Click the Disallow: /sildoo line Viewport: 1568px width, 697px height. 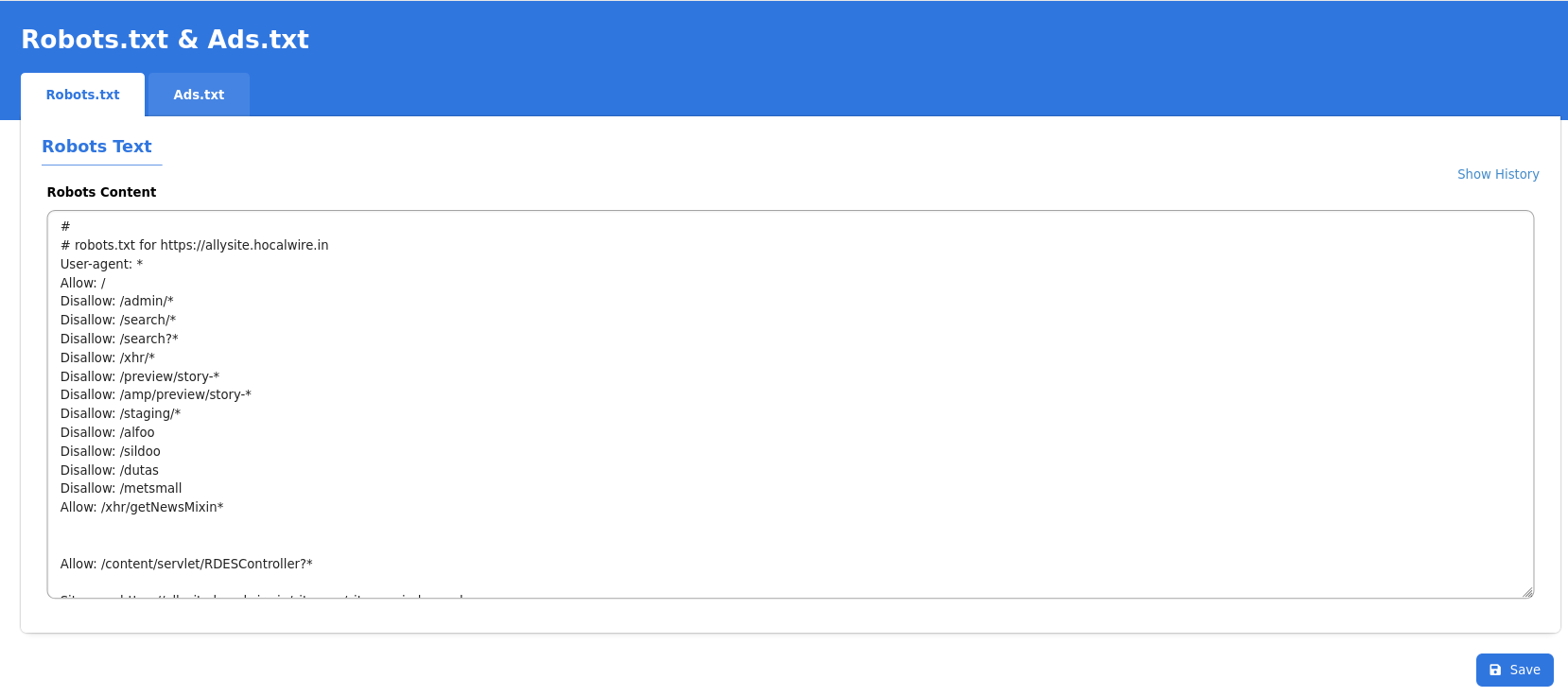pos(111,451)
